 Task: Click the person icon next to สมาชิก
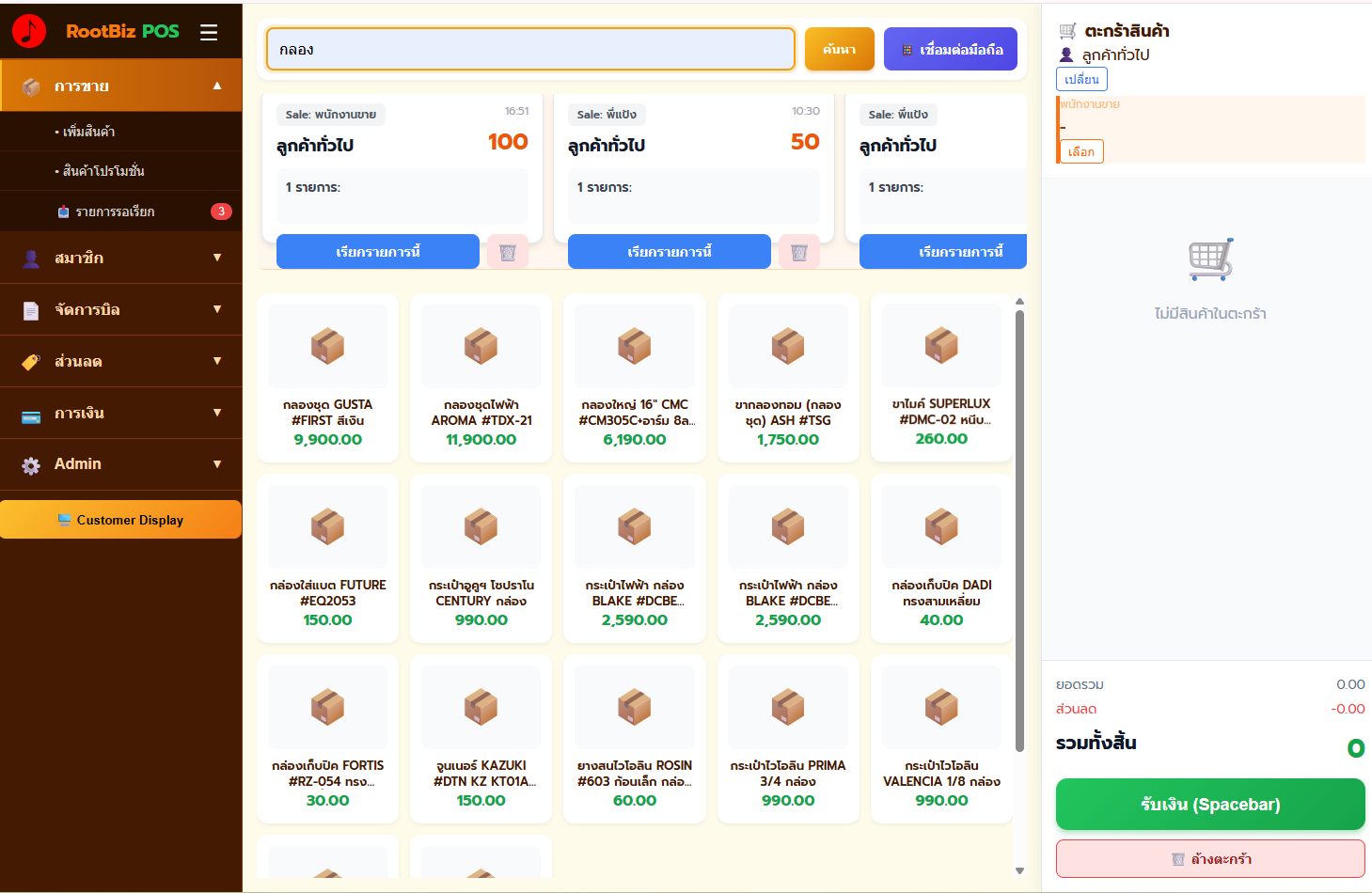(30, 258)
